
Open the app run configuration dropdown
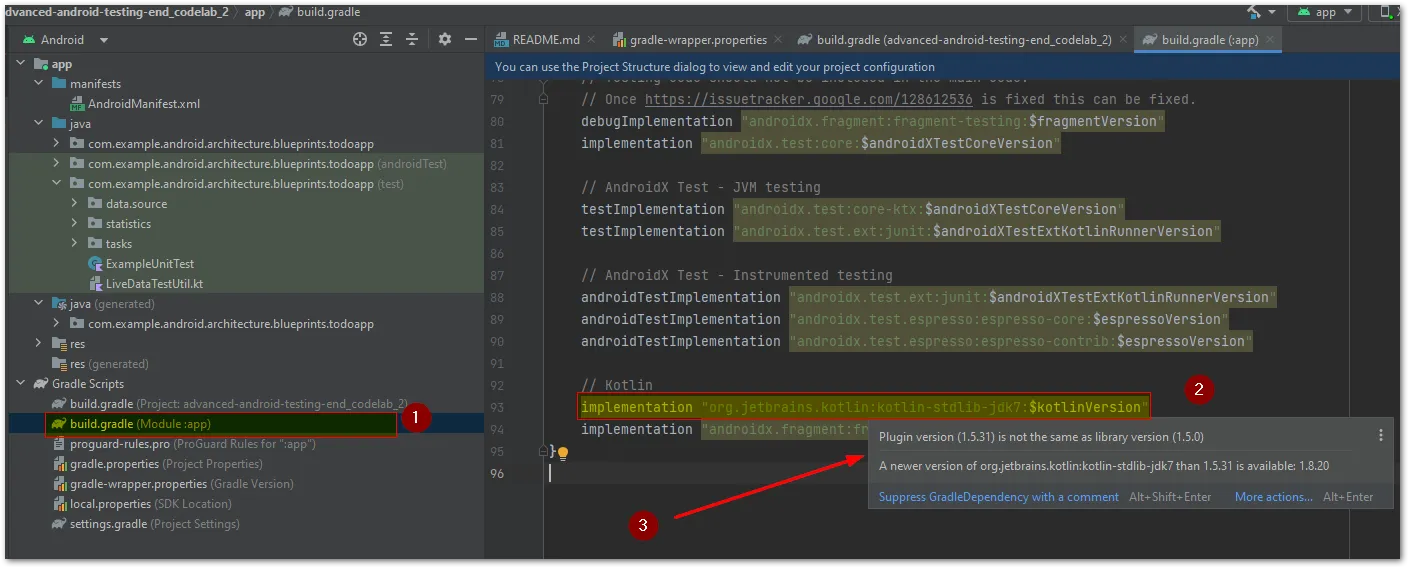tap(1325, 12)
